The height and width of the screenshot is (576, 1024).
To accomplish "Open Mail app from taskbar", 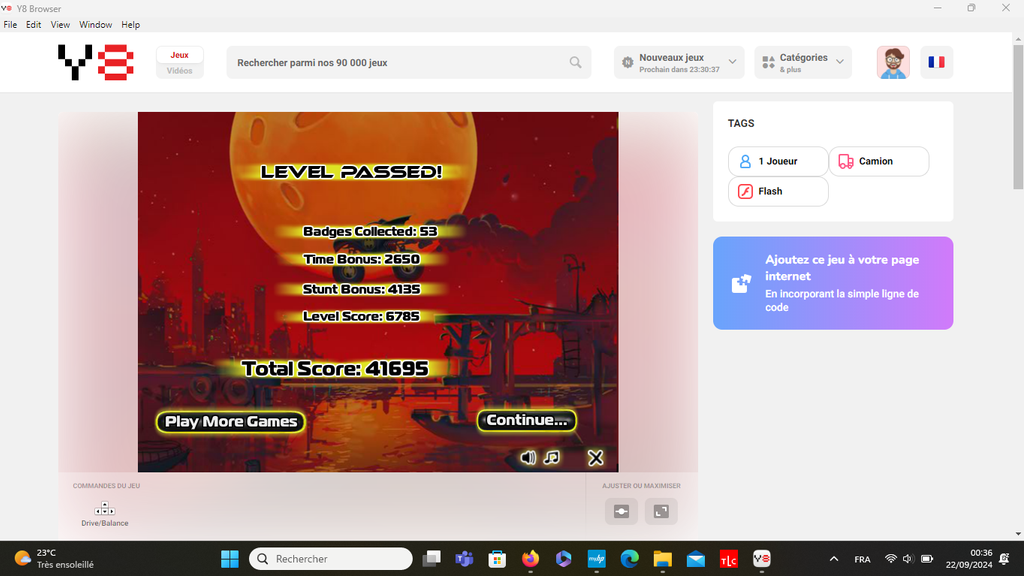I will coord(696,559).
